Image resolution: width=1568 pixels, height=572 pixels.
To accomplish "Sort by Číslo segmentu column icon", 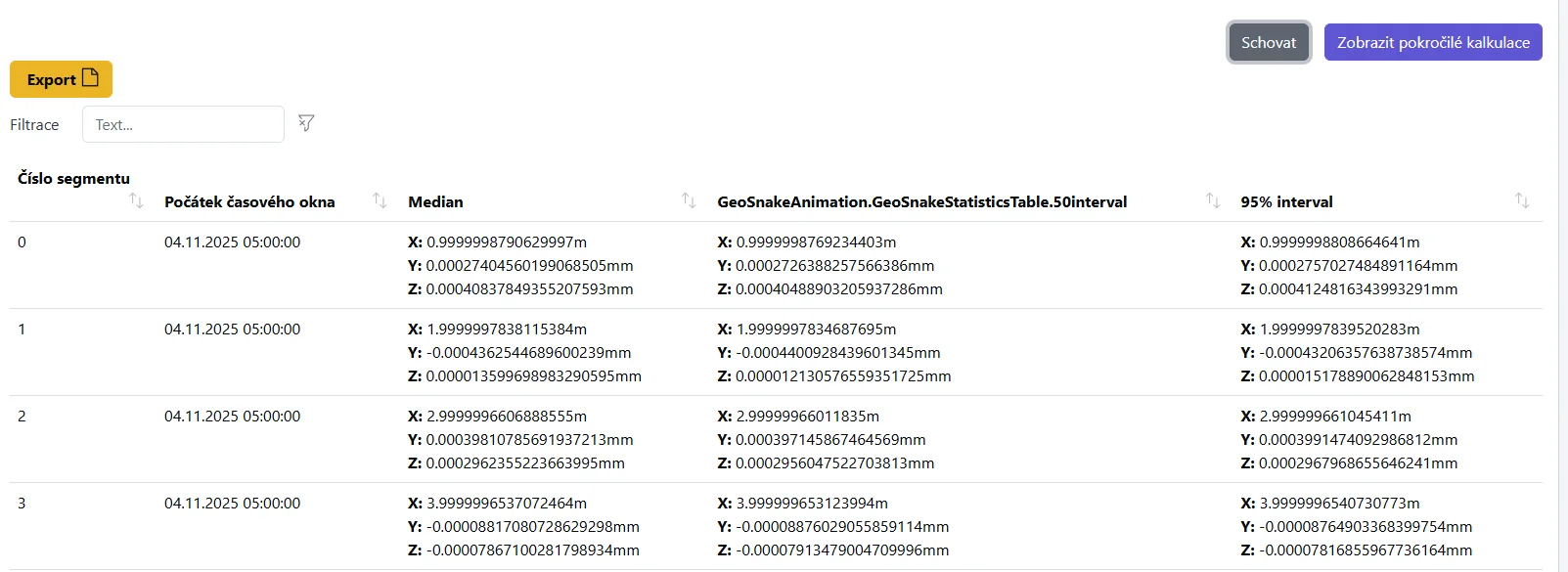I will (x=136, y=200).
